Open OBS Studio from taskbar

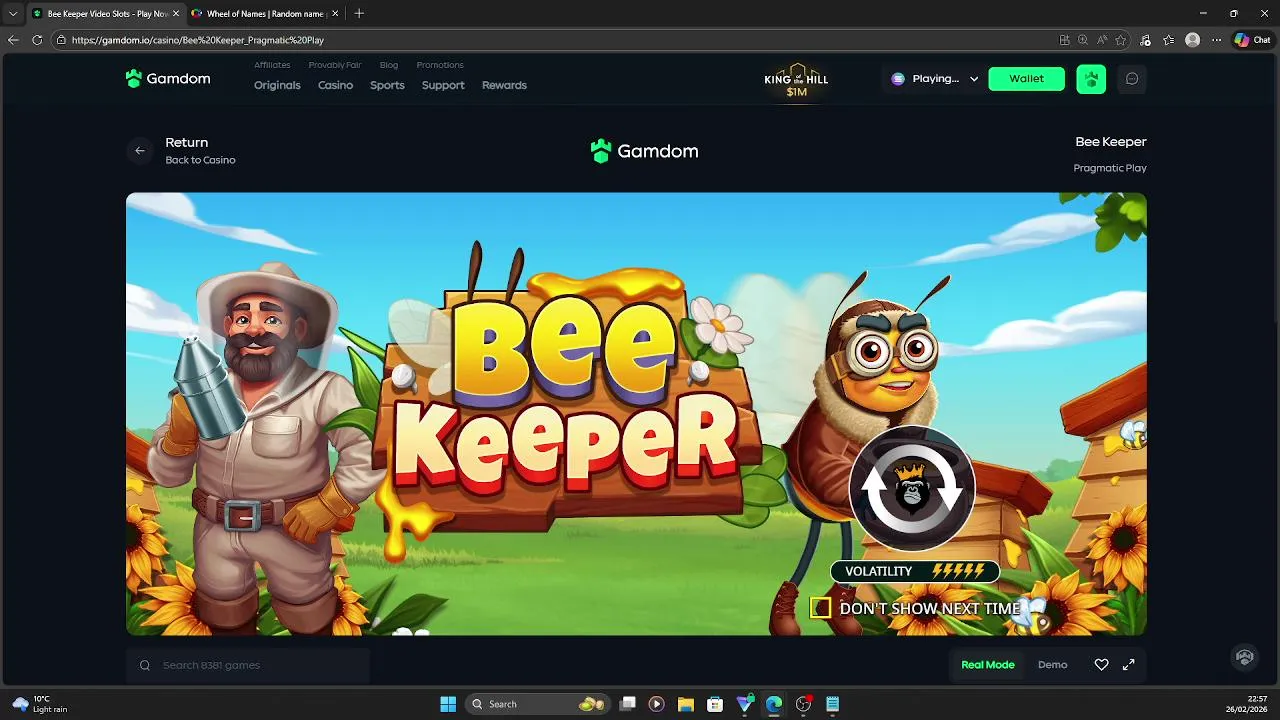803,704
